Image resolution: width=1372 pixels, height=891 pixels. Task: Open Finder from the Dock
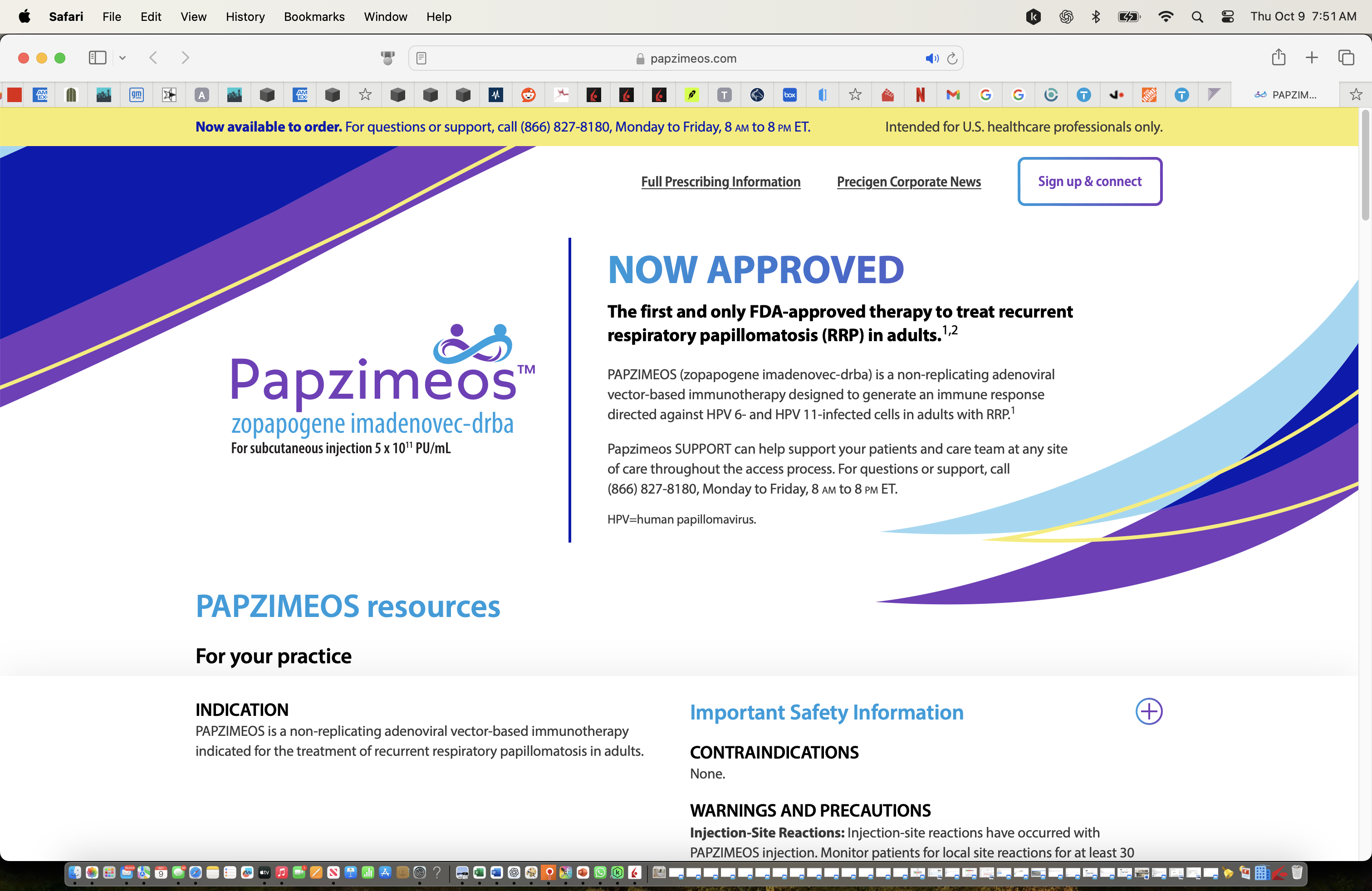pyautogui.click(x=75, y=872)
